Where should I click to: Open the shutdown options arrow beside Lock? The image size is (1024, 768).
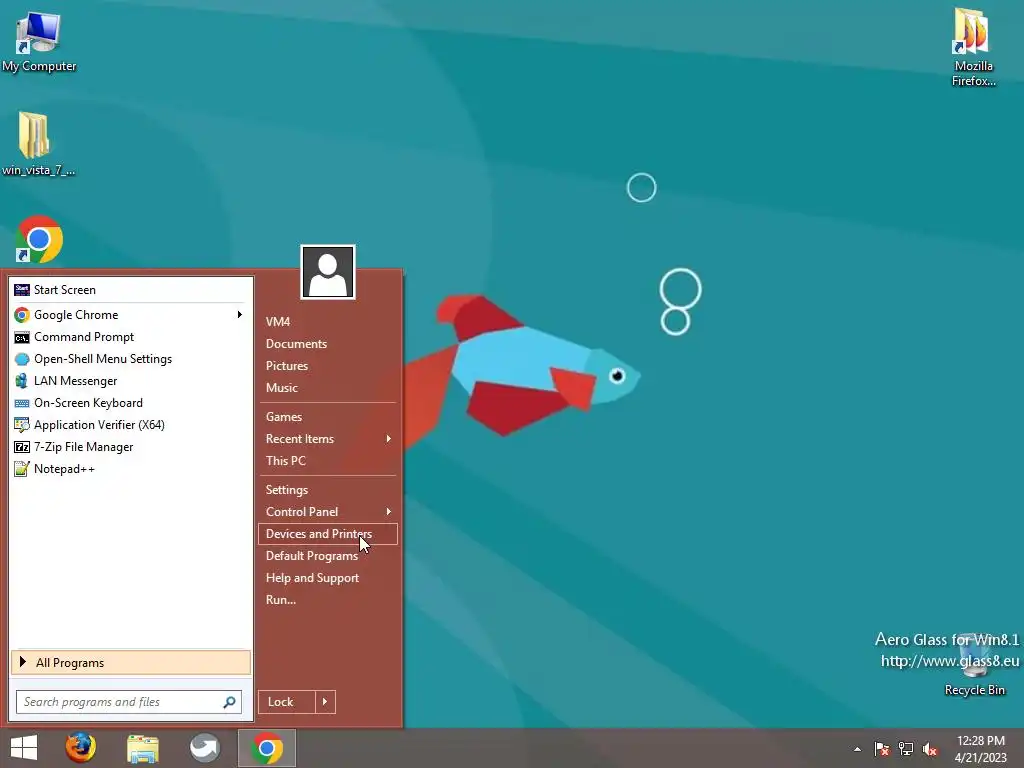point(325,702)
